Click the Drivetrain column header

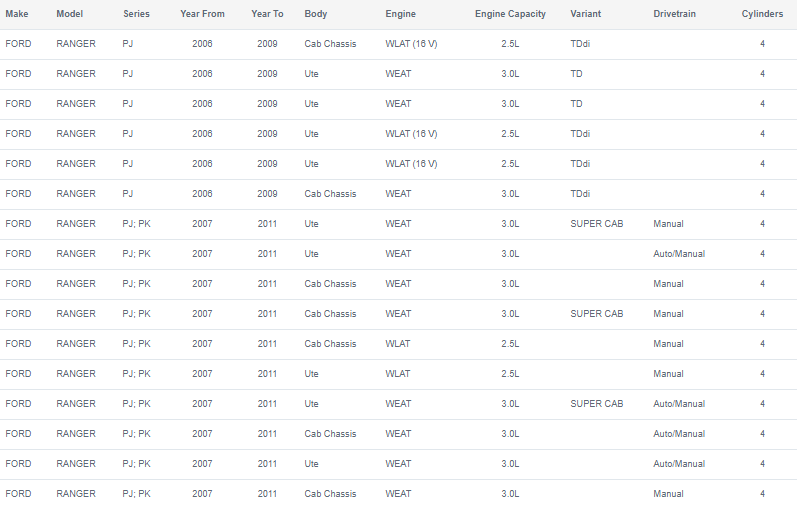pos(674,14)
